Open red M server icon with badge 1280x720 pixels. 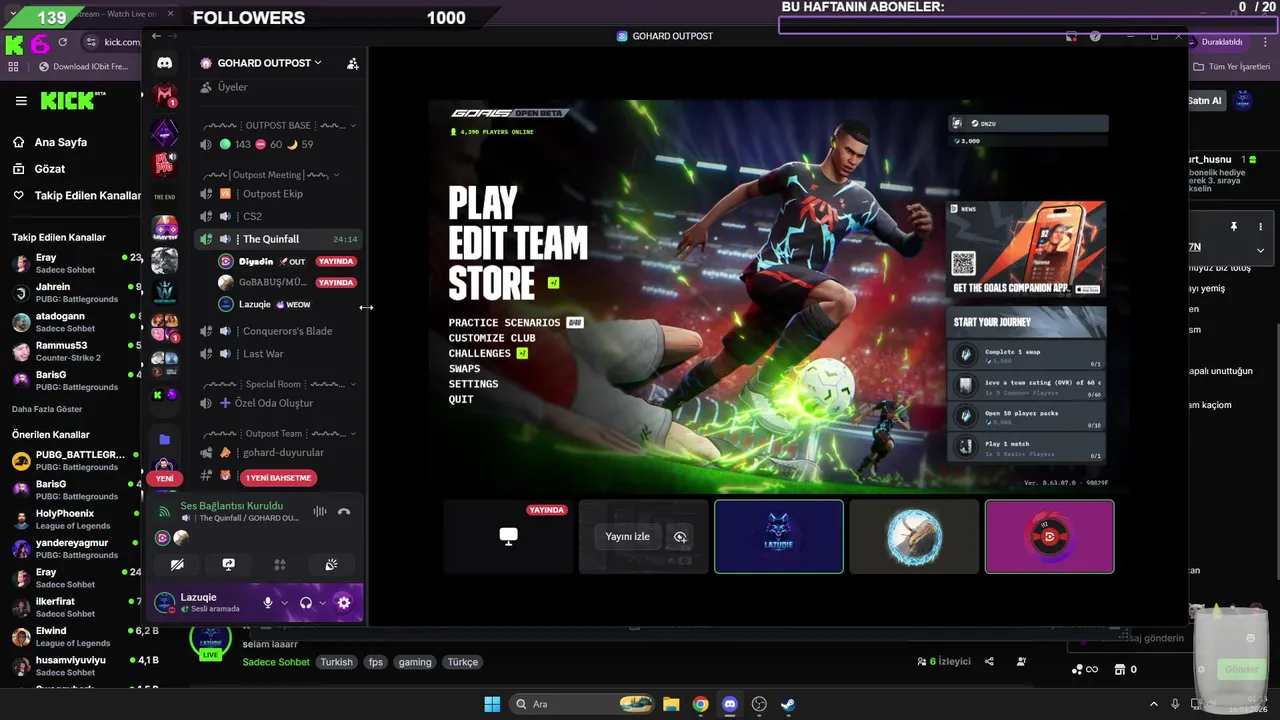click(165, 96)
